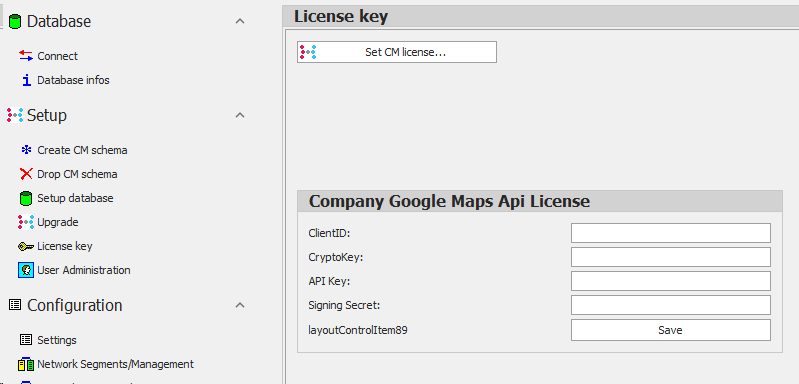Viewport: 799px width, 384px height.
Task: Click the green Database section icon
Action: click(15, 21)
